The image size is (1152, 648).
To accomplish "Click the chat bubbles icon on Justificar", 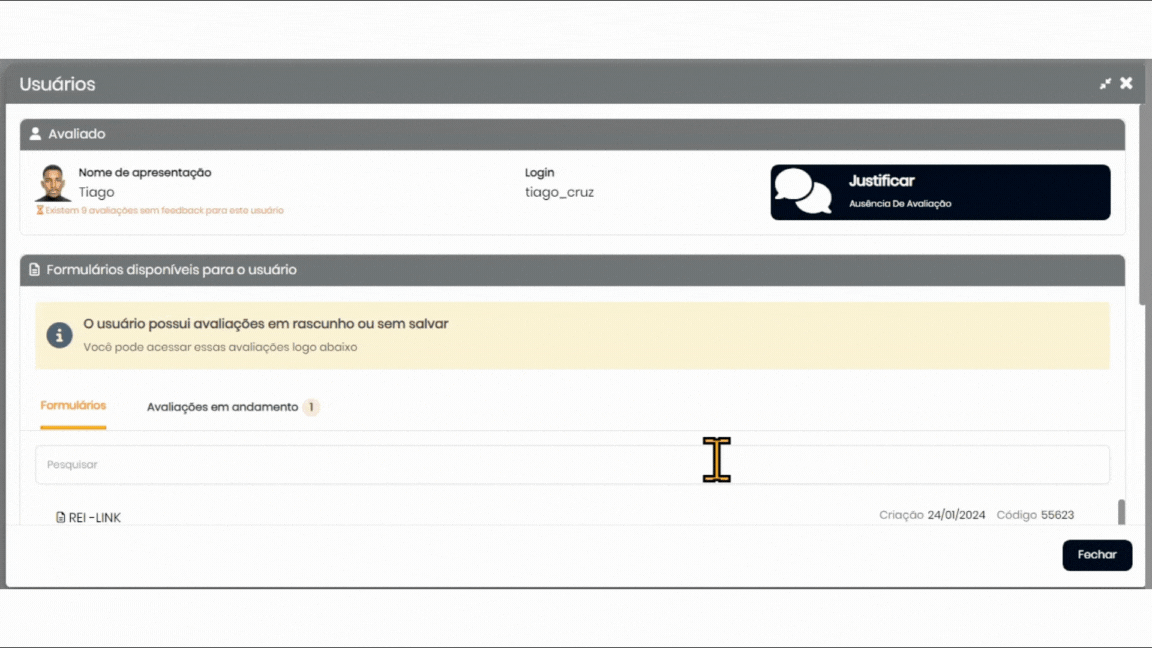I will click(x=803, y=191).
